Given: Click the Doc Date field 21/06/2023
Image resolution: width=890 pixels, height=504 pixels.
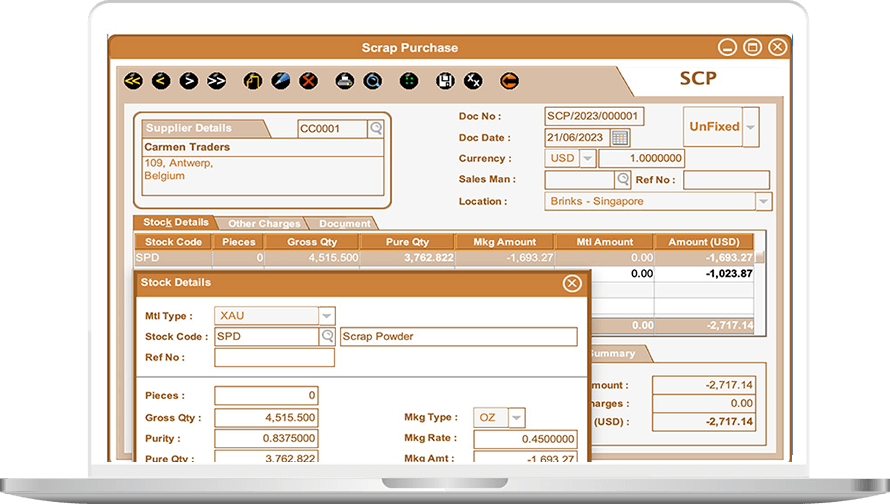Looking at the screenshot, I should pyautogui.click(x=577, y=137).
